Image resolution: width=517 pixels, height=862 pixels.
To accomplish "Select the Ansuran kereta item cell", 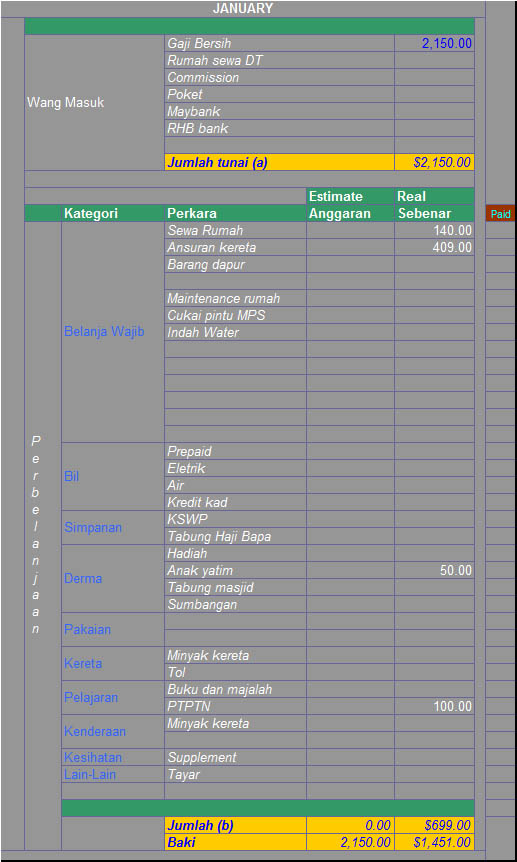I will (235, 248).
